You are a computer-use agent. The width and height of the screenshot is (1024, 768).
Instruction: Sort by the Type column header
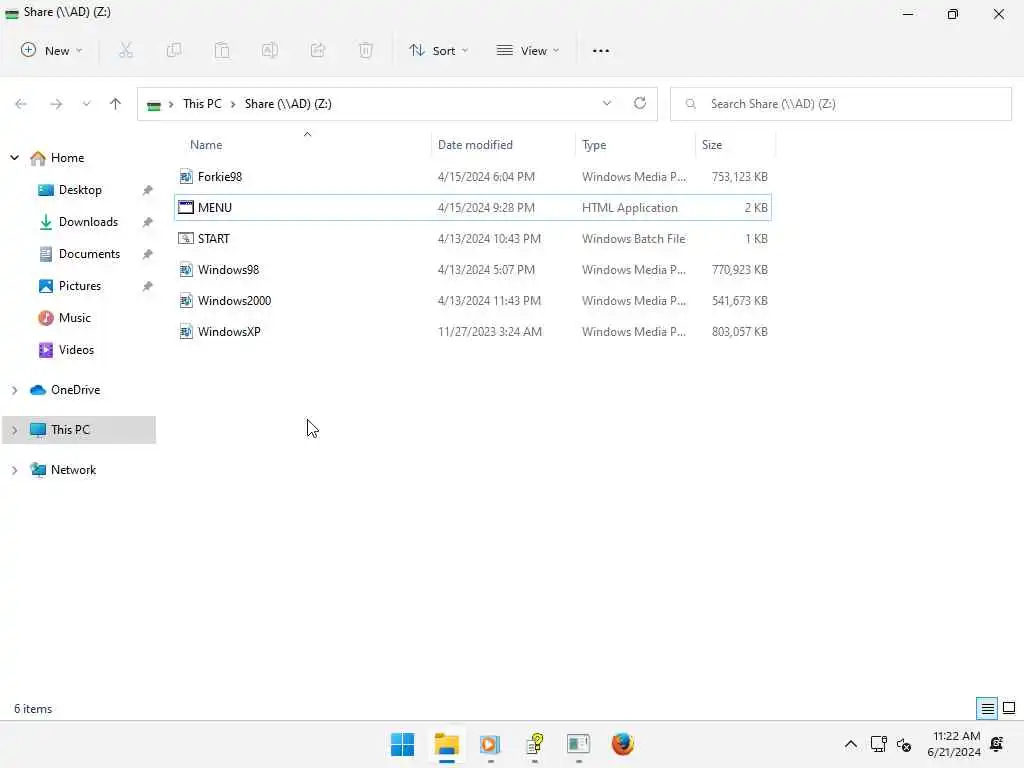(x=594, y=145)
